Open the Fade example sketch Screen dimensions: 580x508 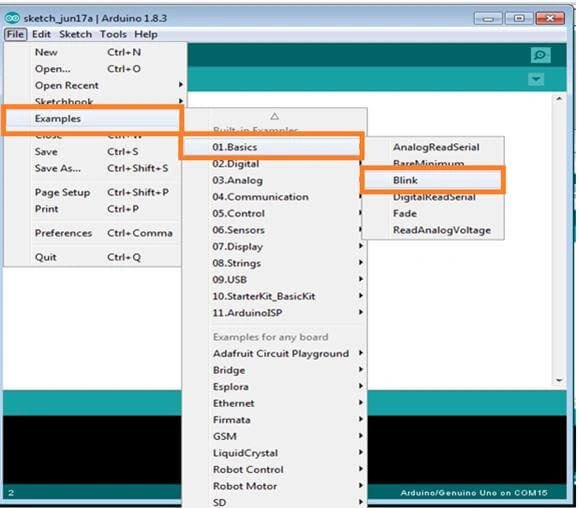(433, 213)
